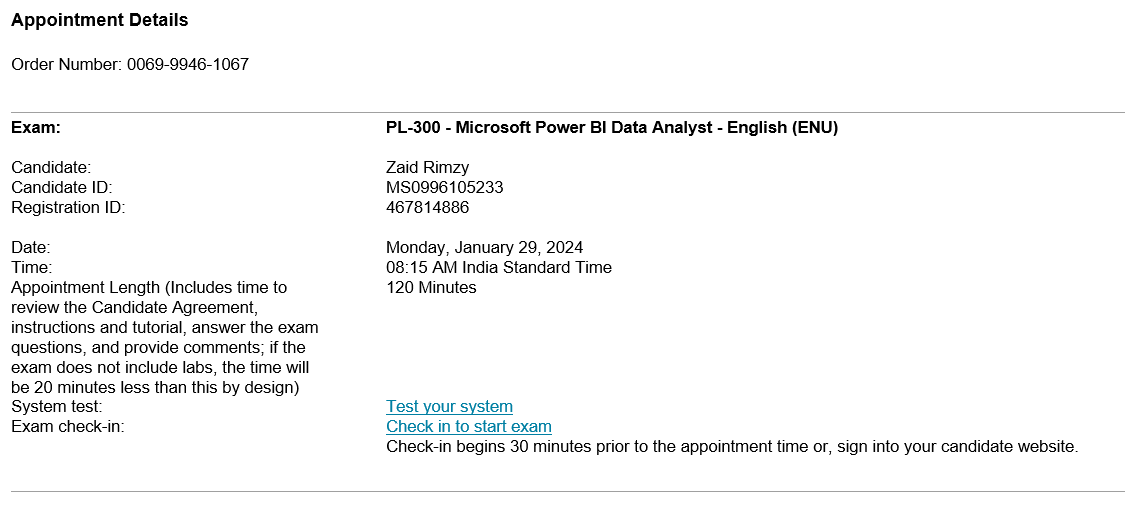Select the order number 0069-9946-1067 text
Viewport: 1125px width, 507px height.
click(x=188, y=65)
